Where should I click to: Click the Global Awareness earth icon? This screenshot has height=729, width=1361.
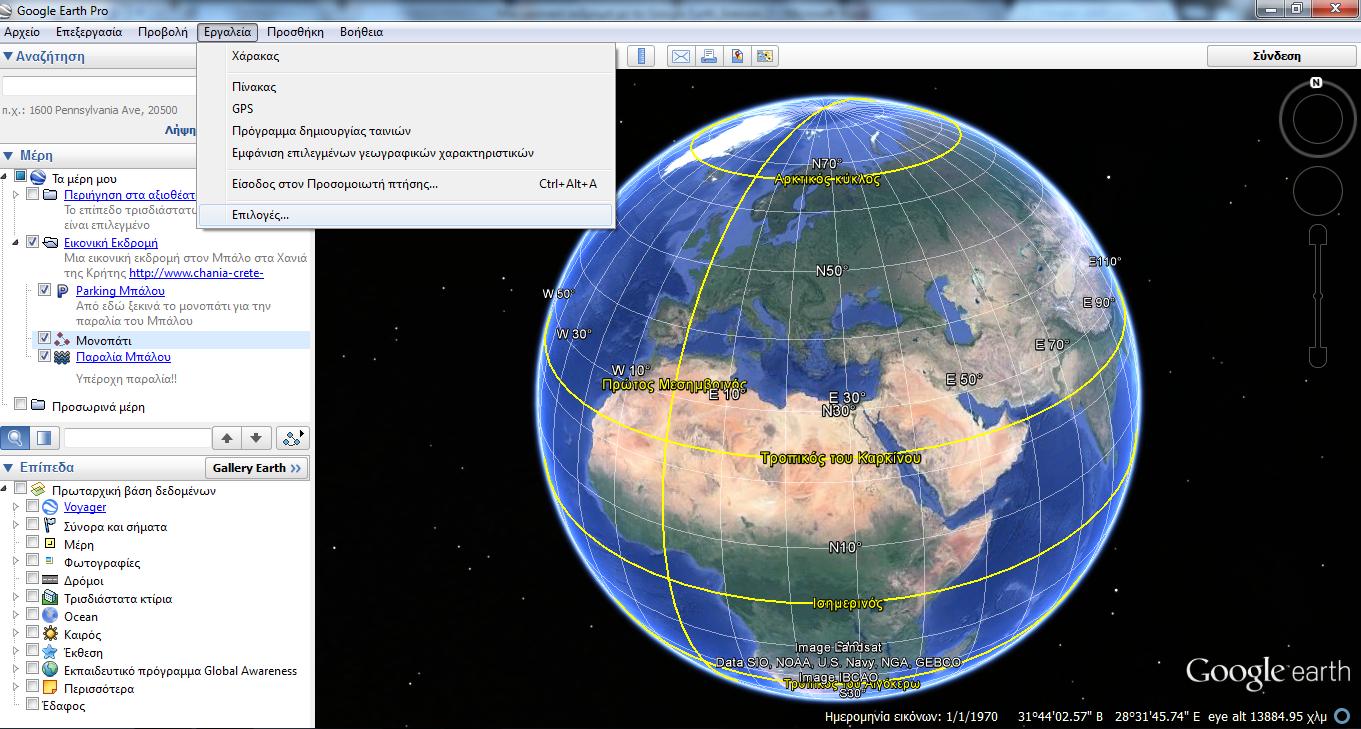point(52,670)
